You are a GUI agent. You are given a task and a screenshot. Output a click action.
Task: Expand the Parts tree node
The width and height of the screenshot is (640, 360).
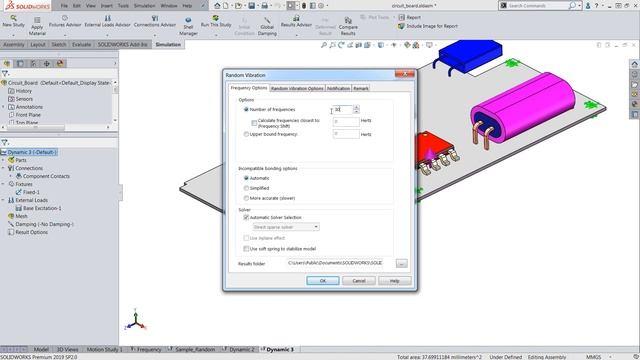point(3,160)
